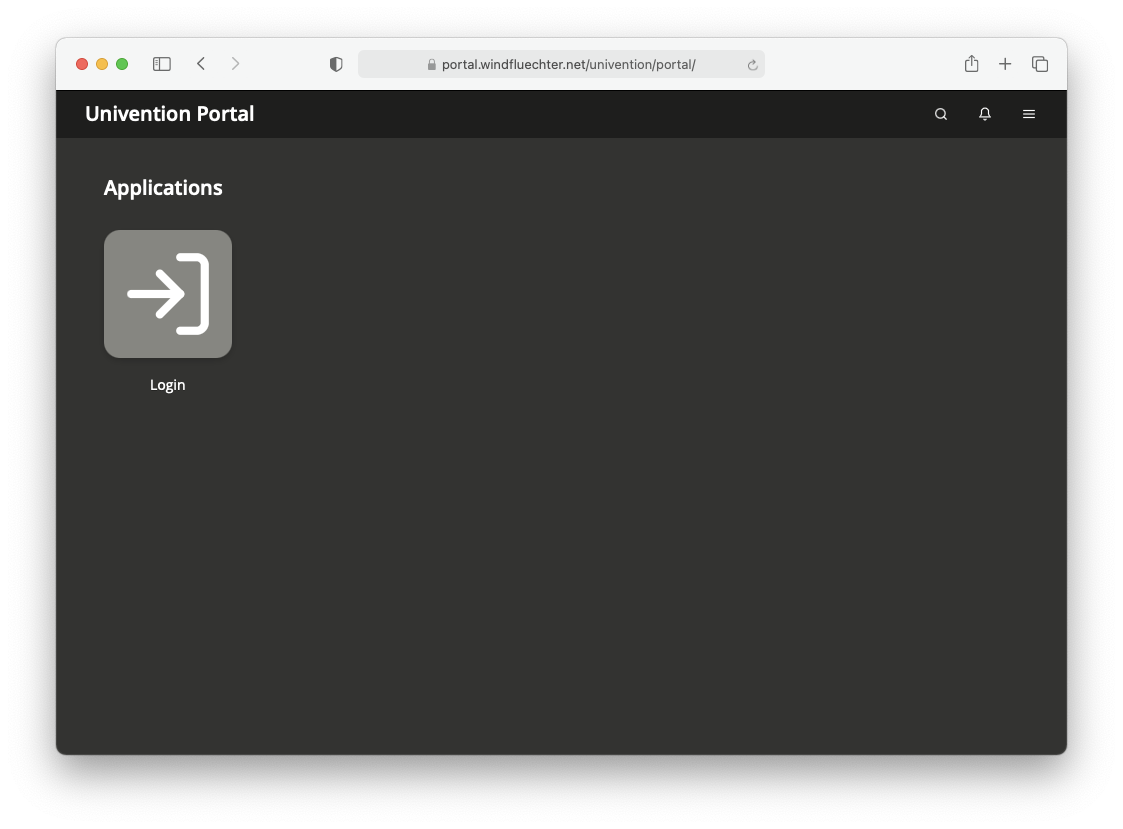Open the Safari share button
Viewport: 1123px width, 829px height.
pyautogui.click(x=971, y=64)
